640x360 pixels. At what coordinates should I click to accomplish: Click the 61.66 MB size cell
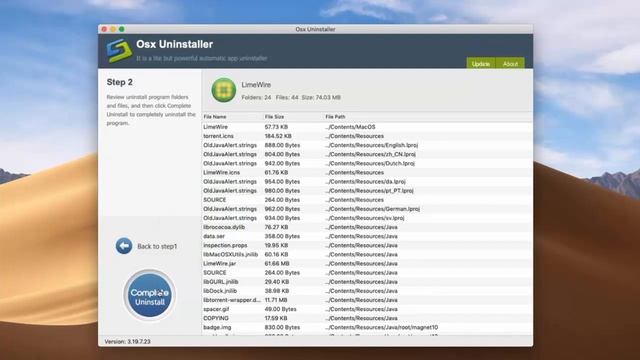click(277, 263)
